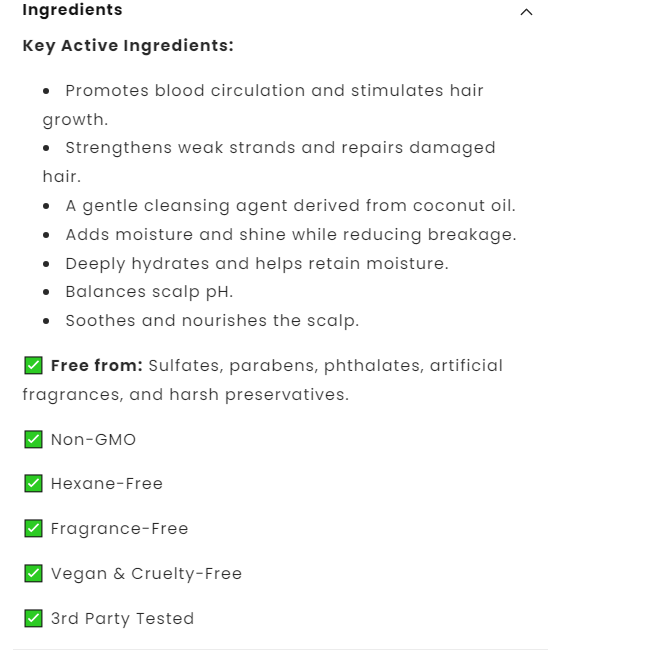This screenshot has height=660, width=650.
Task: Click the 3rd Party Tested text
Action: click(123, 618)
